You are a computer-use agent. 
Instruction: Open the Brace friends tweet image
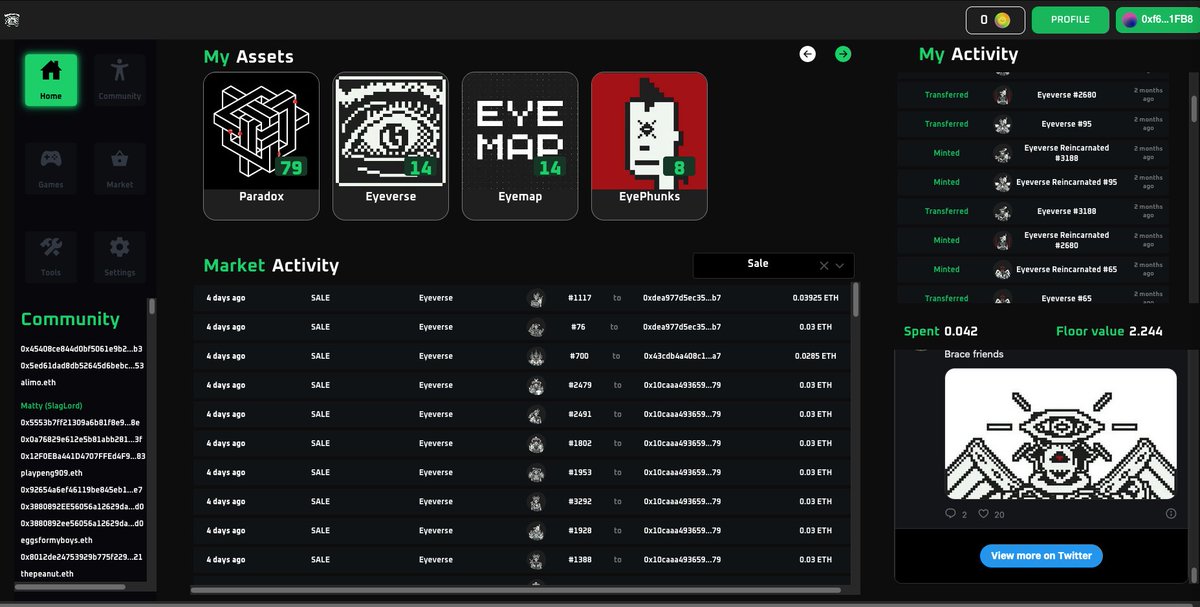[1060, 435]
